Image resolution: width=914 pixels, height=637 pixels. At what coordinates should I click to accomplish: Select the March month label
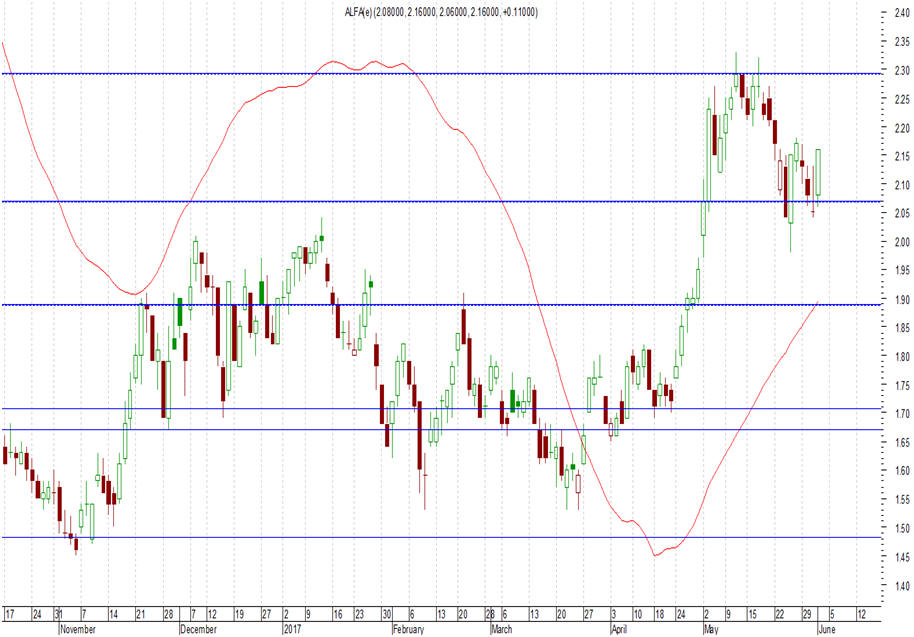click(501, 629)
